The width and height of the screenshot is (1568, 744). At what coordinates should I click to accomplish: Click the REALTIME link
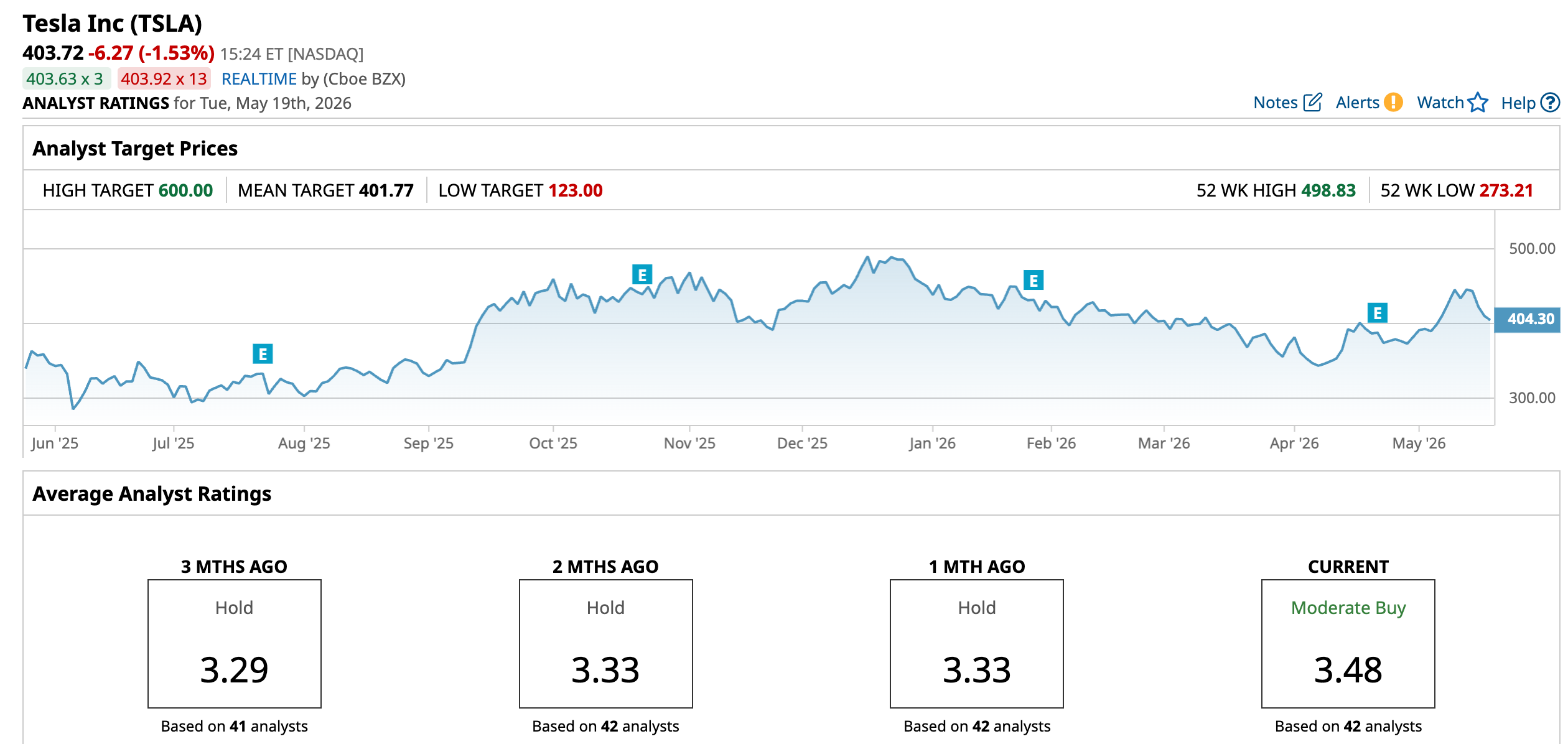(259, 79)
